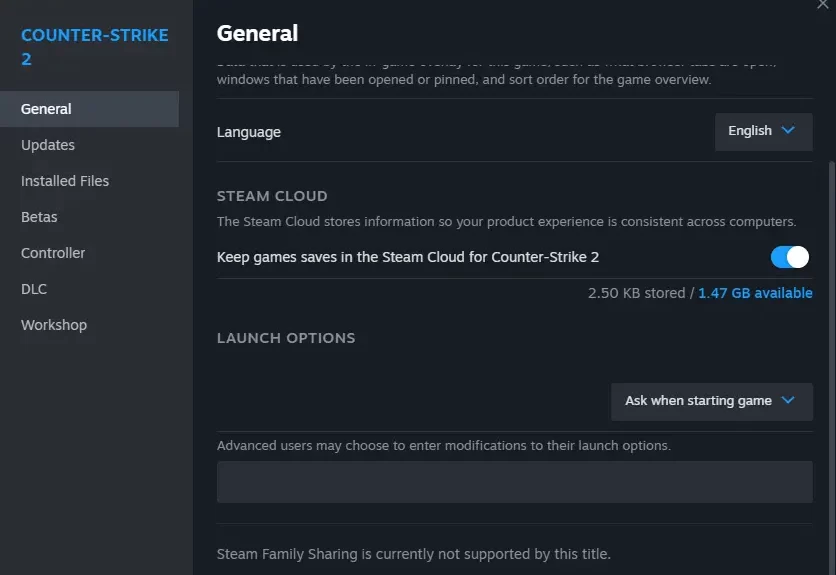Click inside the launch options text field
The height and width of the screenshot is (575, 836).
515,482
